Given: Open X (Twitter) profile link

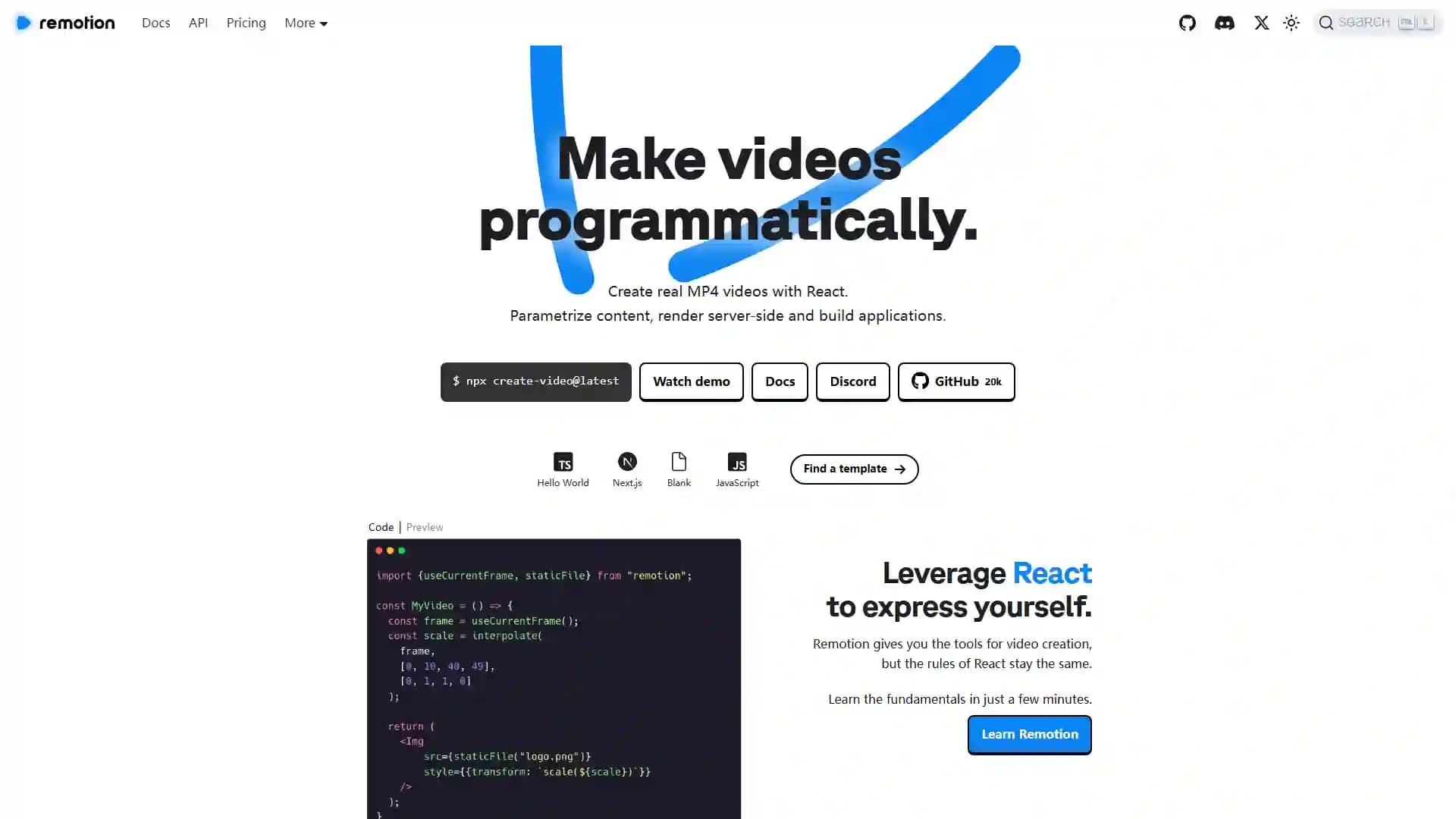Looking at the screenshot, I should pyautogui.click(x=1261, y=22).
